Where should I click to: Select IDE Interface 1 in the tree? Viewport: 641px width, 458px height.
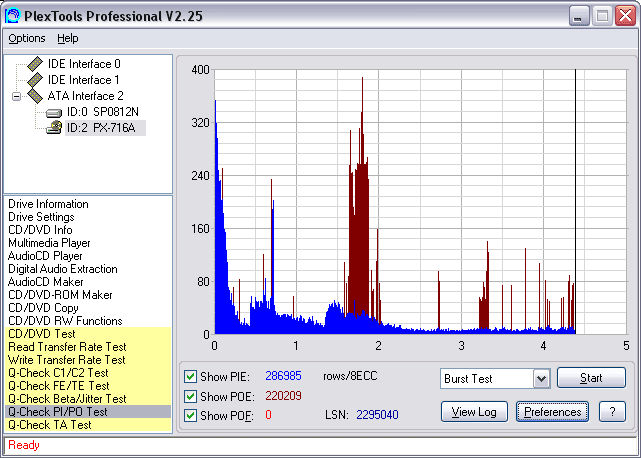point(84,80)
